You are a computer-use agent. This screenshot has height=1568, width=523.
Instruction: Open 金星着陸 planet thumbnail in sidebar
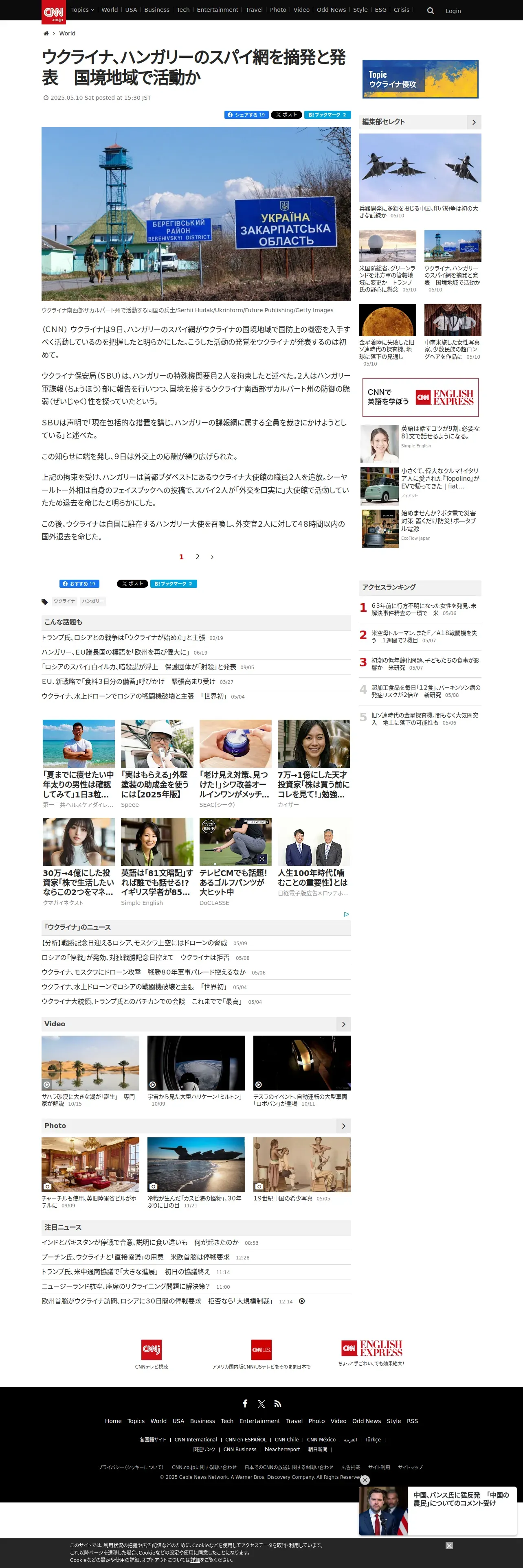click(x=388, y=320)
